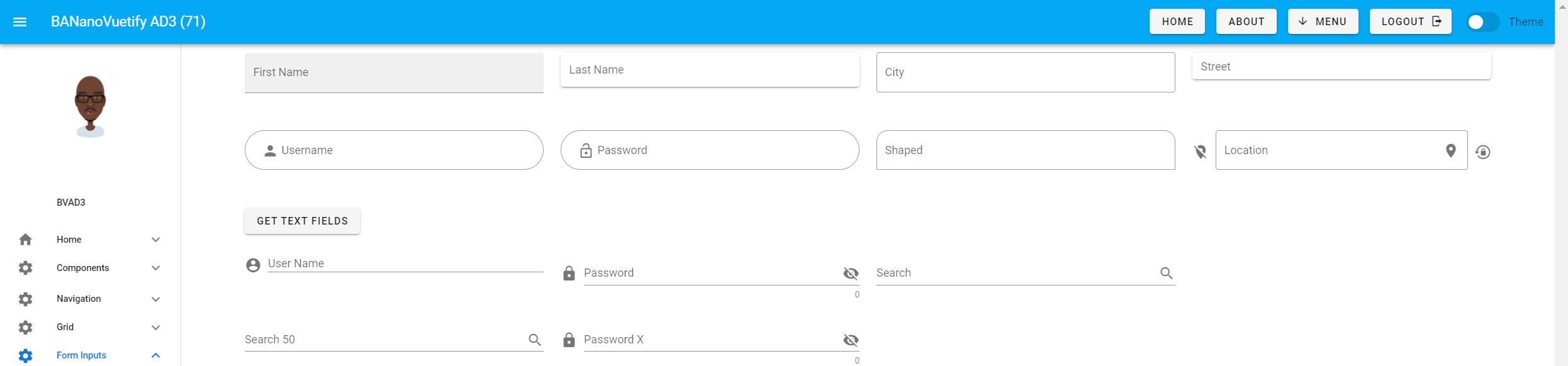
Task: Collapse the Form Inputs sidebar group
Action: tap(155, 355)
